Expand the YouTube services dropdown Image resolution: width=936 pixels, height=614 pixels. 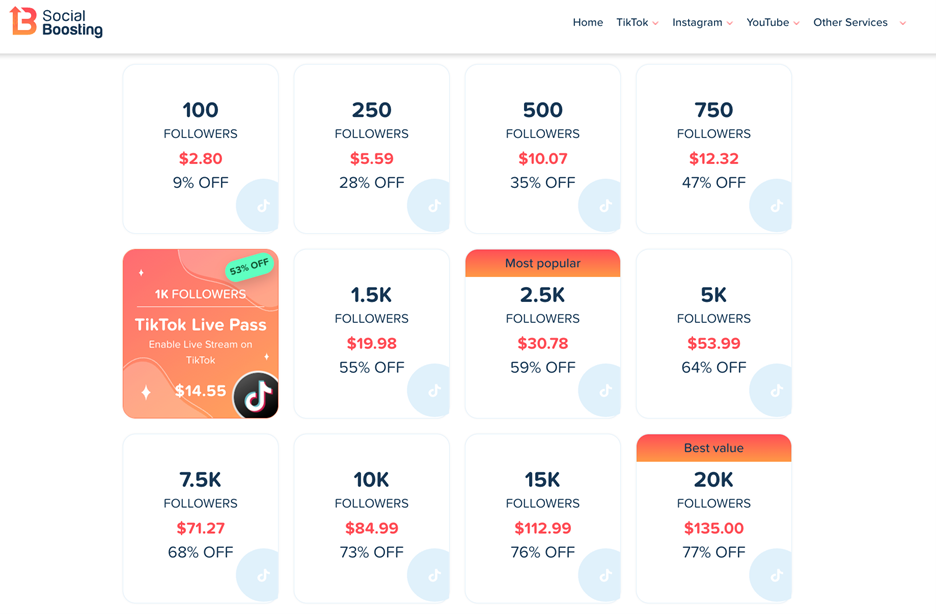click(772, 22)
